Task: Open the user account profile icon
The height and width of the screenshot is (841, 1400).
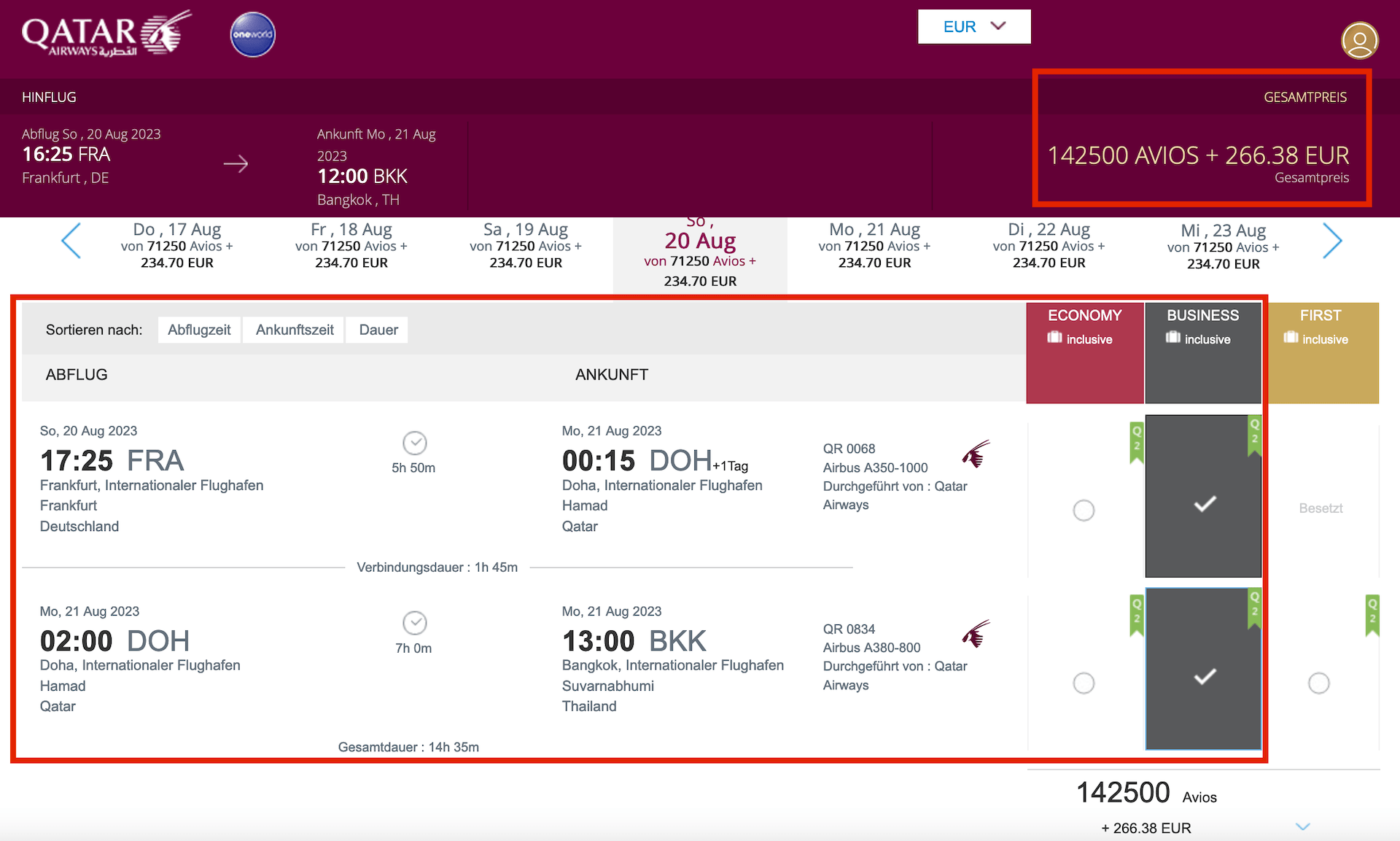Action: 1359,41
